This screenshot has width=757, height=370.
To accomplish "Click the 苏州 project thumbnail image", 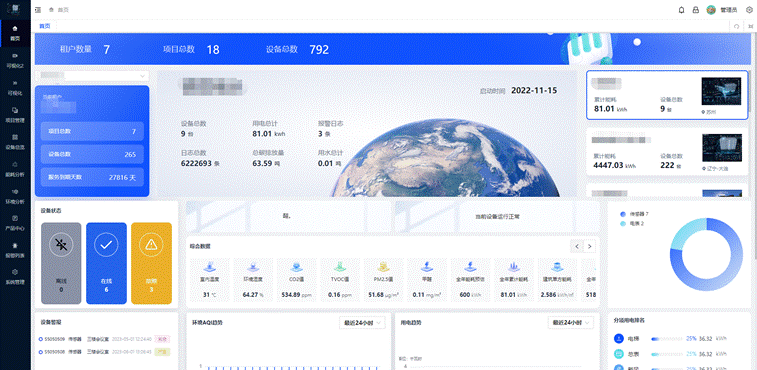I will tap(721, 91).
